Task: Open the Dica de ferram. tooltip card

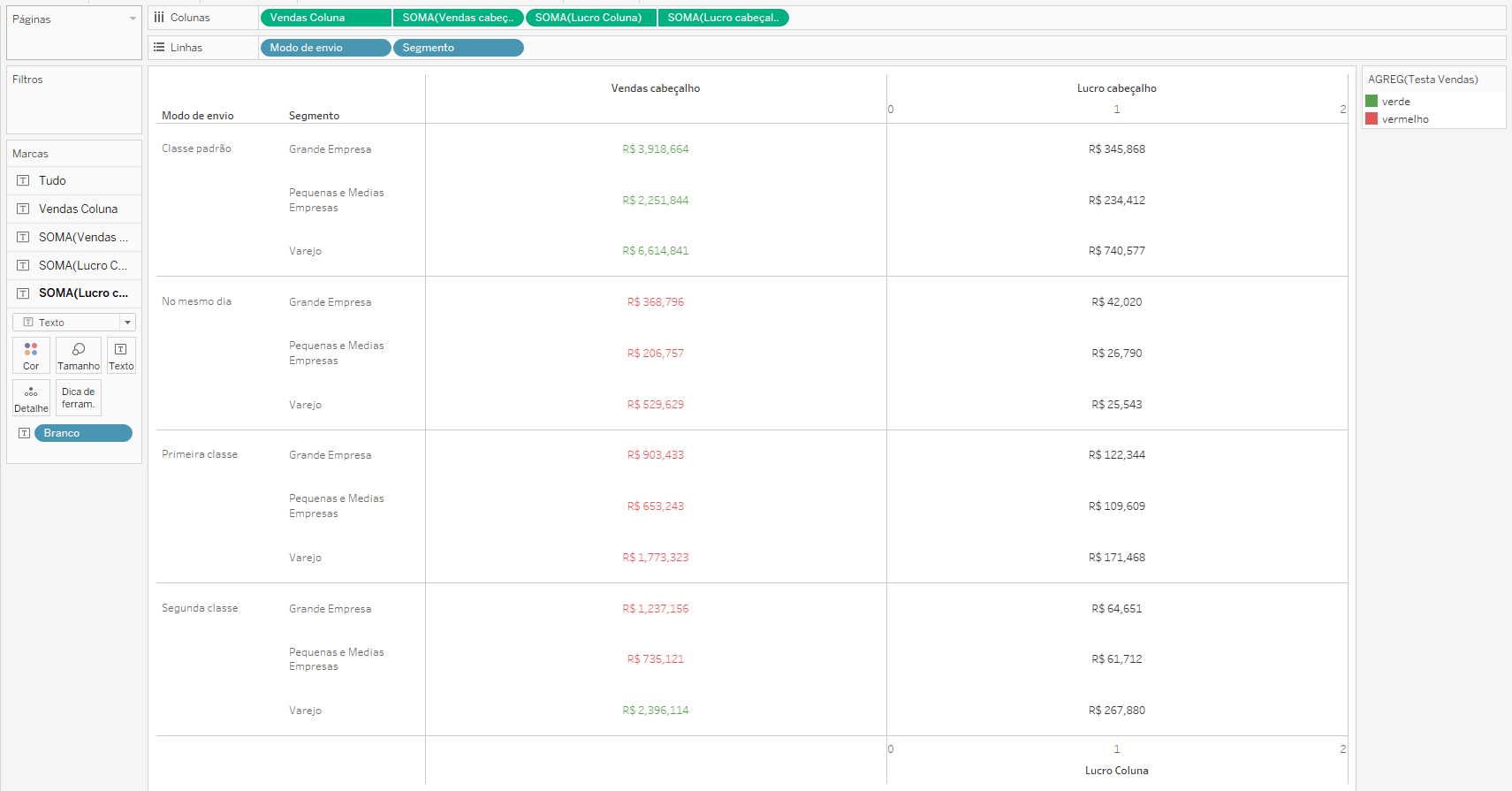Action: [x=79, y=398]
